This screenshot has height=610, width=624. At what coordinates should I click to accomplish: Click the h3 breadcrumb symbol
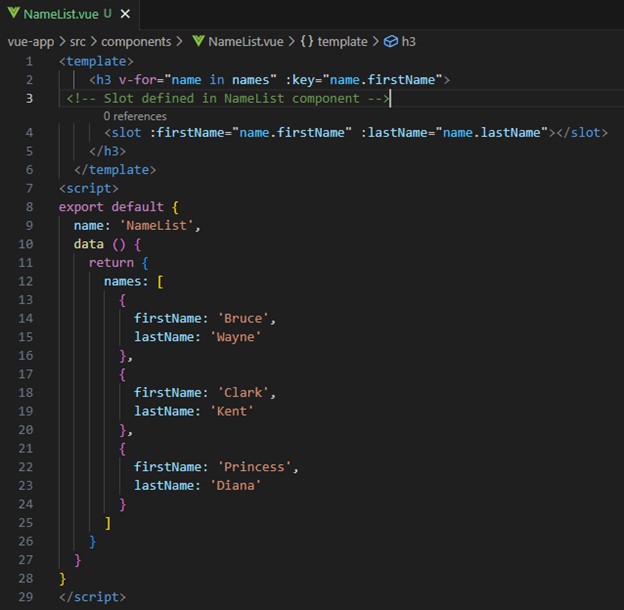click(408, 41)
